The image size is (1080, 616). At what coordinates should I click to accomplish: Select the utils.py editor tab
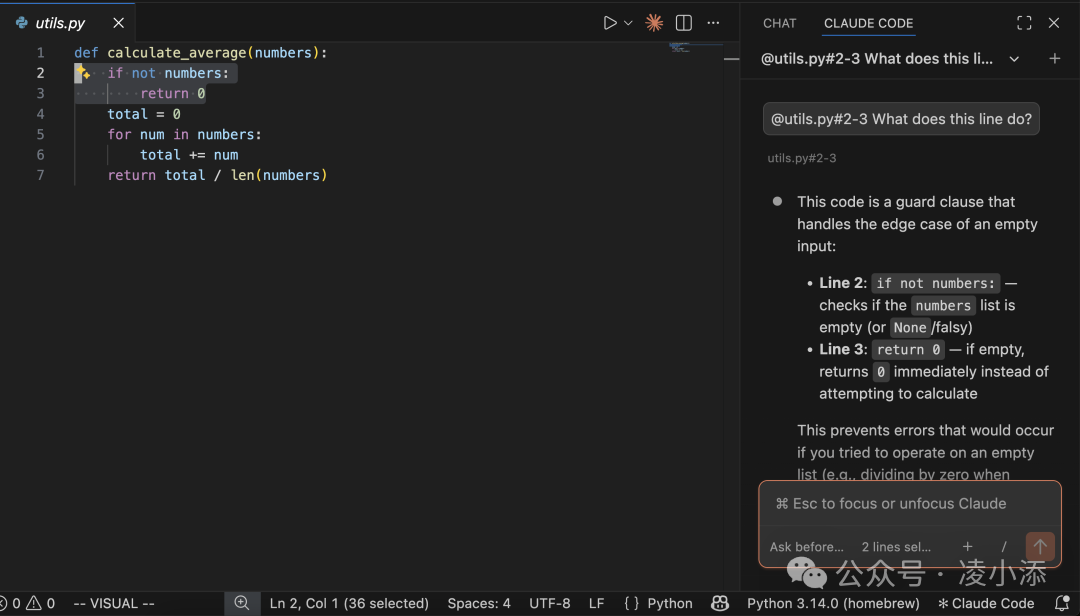pos(60,22)
